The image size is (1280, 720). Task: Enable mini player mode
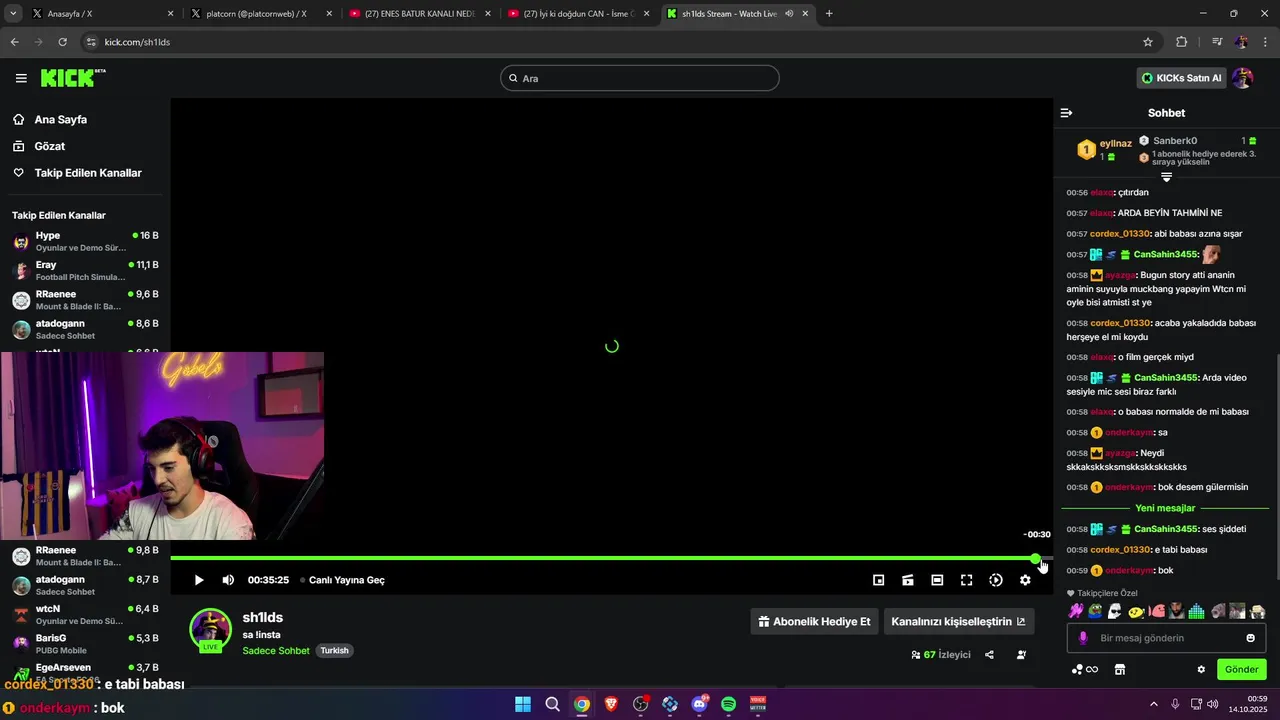click(878, 580)
